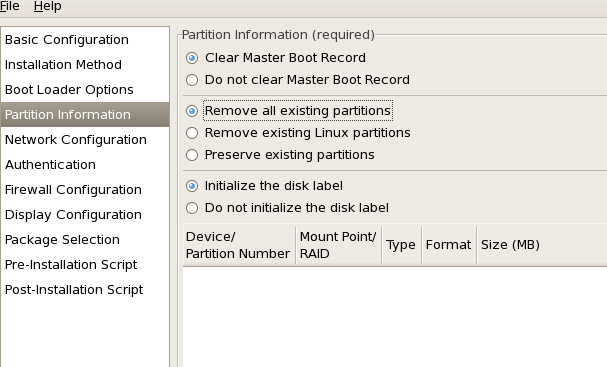
Task: Click the Format column header
Action: 449,245
